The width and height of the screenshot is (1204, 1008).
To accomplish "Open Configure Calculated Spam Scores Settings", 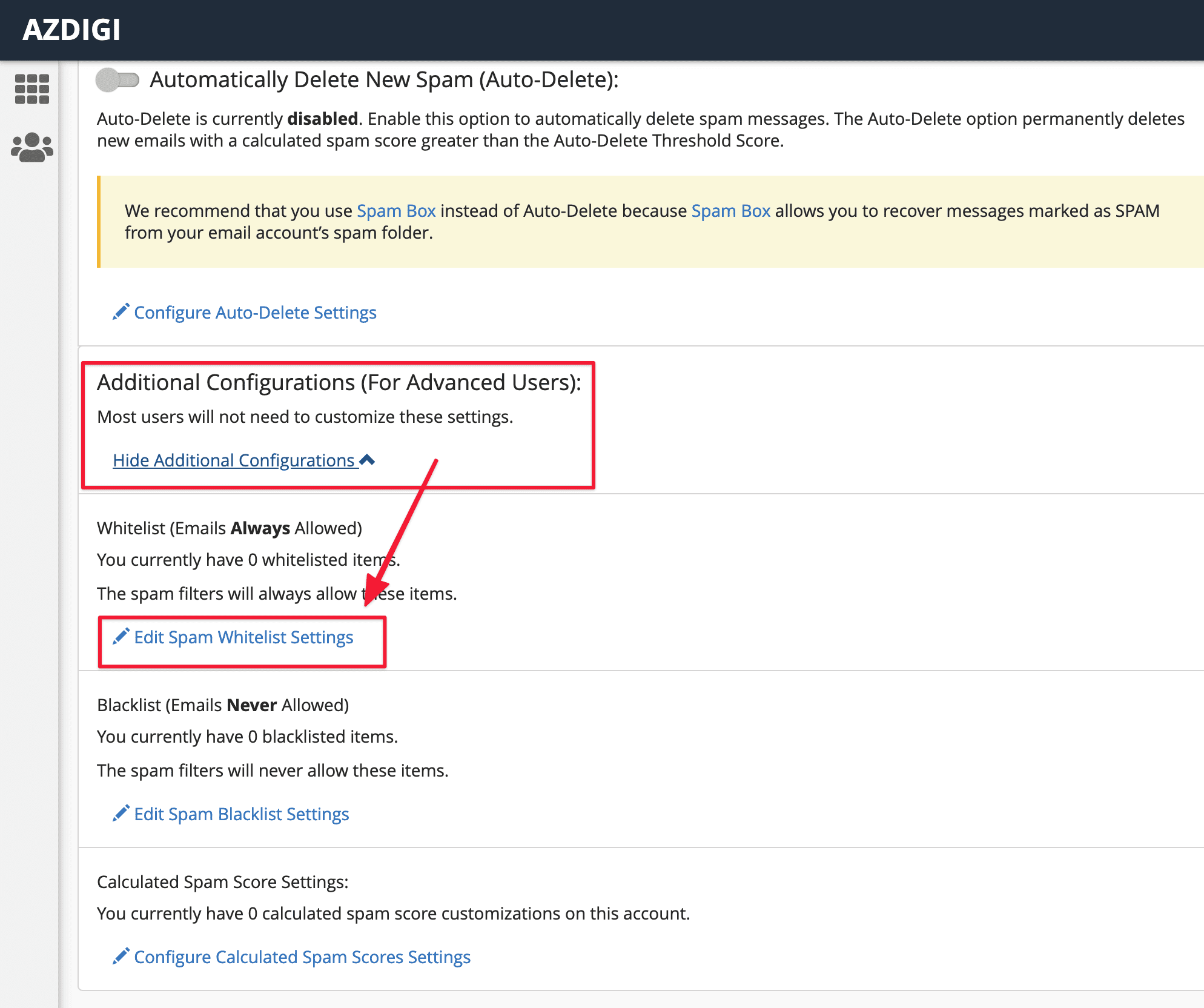I will click(302, 957).
